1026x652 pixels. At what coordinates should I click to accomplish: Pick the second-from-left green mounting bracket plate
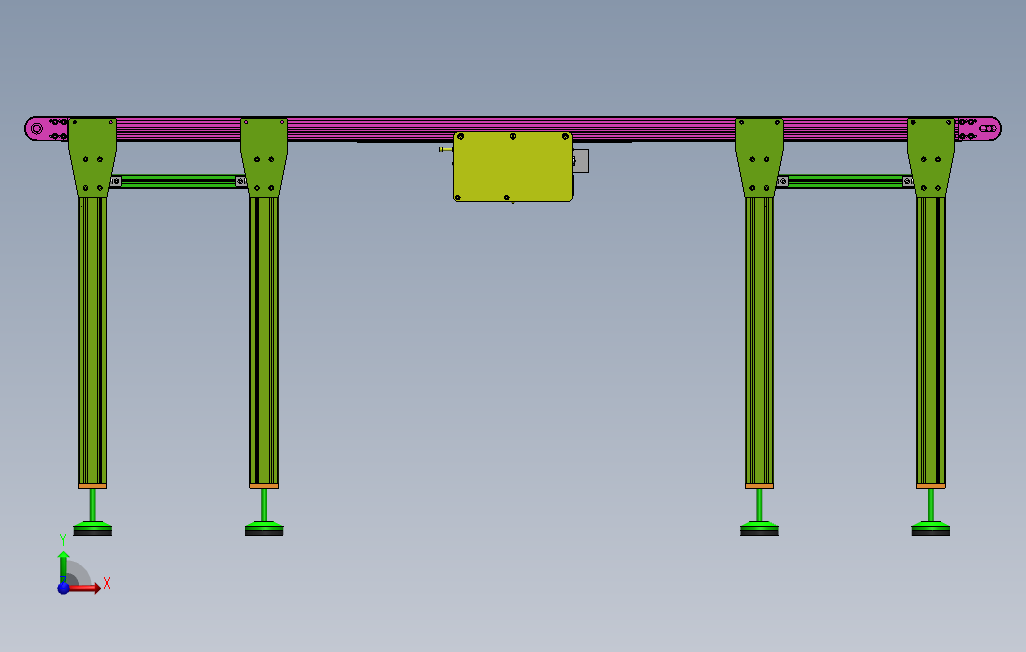[x=264, y=157]
